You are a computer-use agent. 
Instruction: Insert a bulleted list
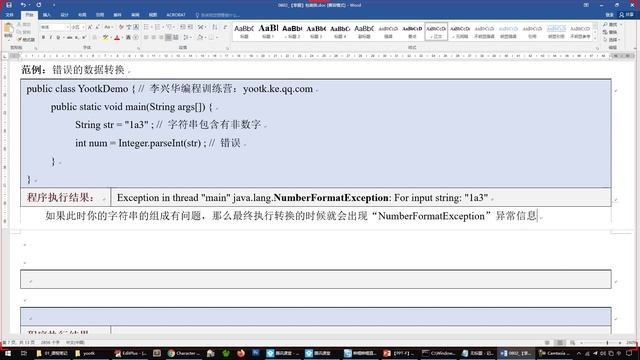pyautogui.click(x=147, y=27)
